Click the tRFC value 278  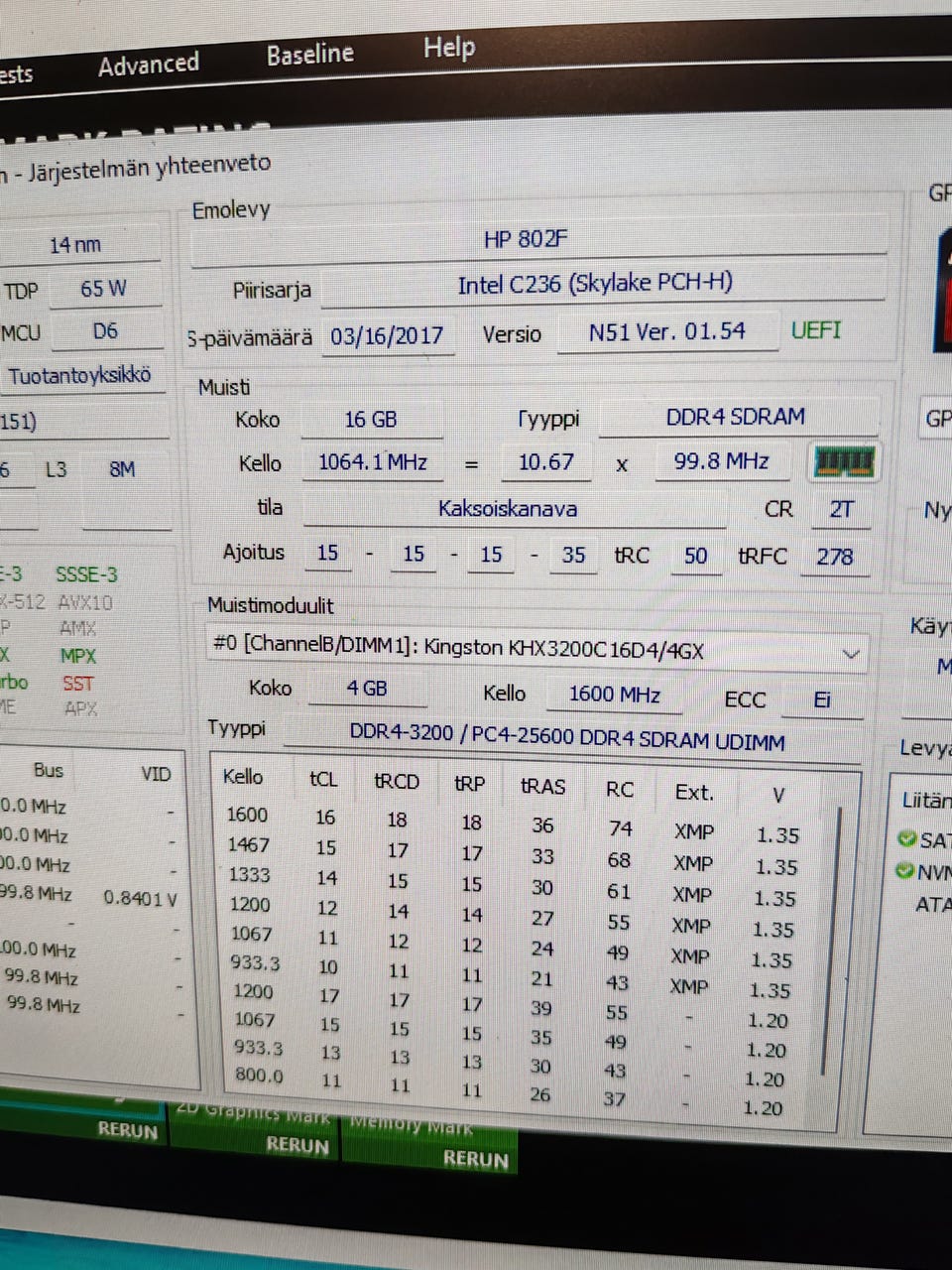point(835,557)
